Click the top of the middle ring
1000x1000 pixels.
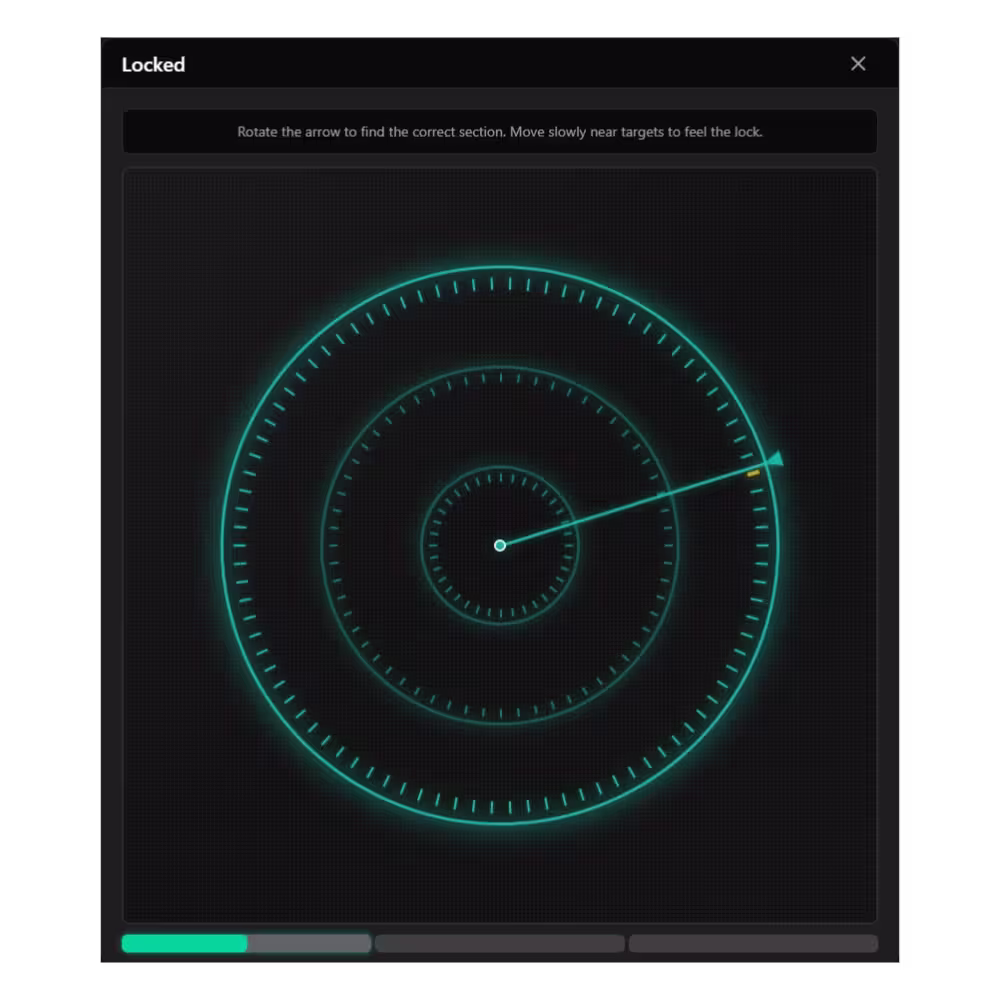[x=500, y=367]
